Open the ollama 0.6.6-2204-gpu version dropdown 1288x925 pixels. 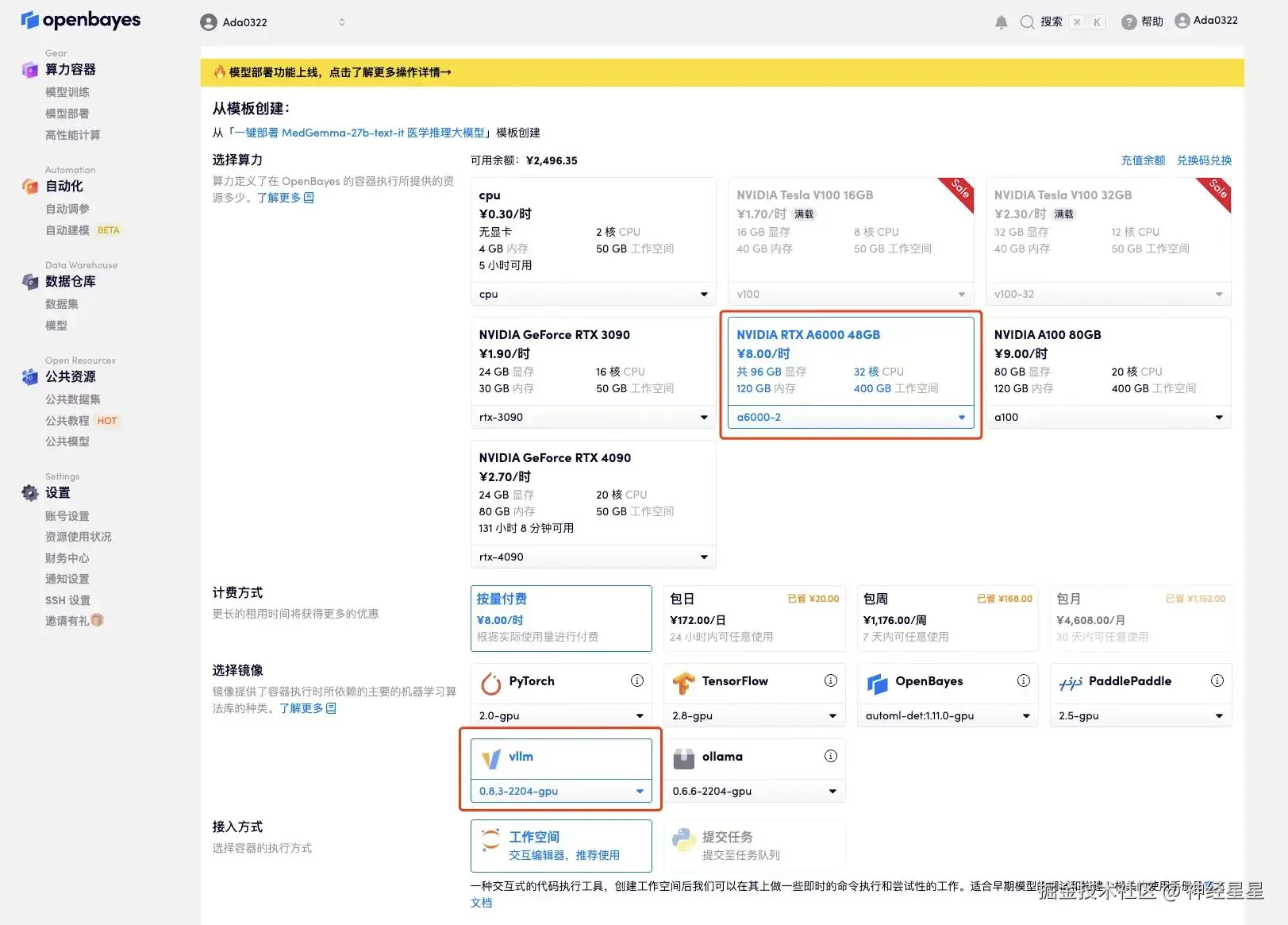pos(755,792)
